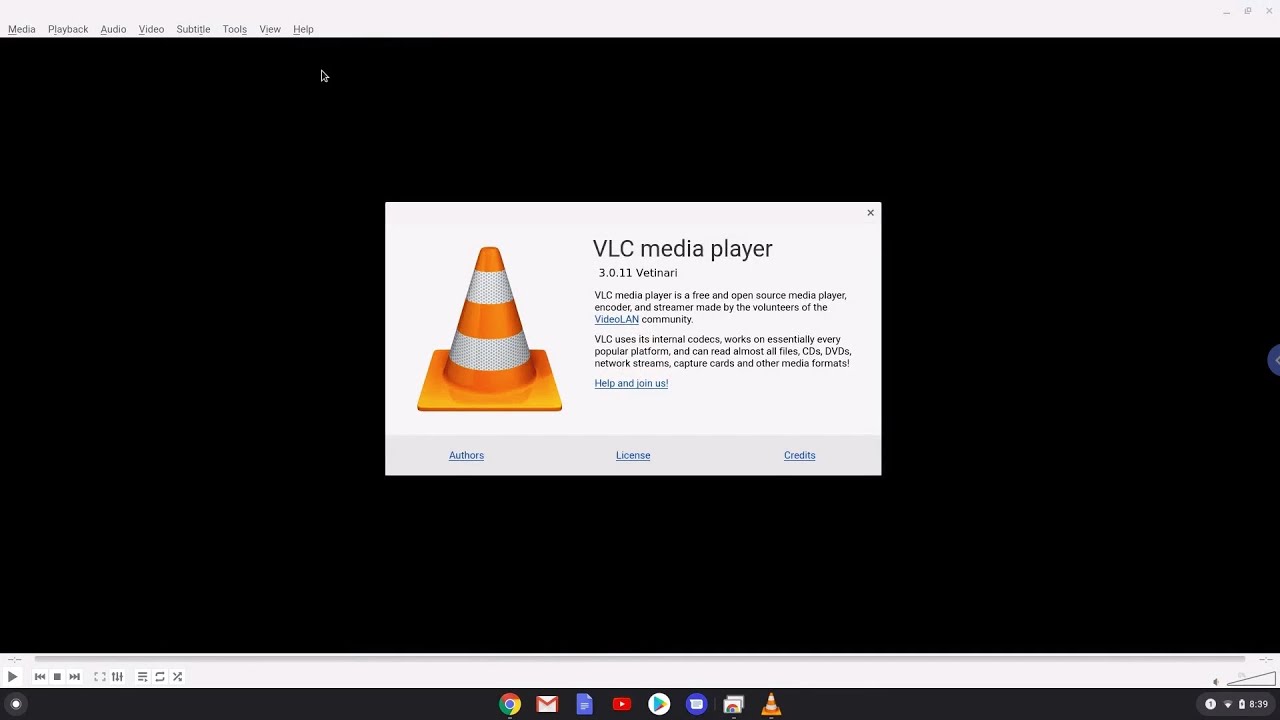Image resolution: width=1280 pixels, height=720 pixels.
Task: Click the '3.0.11 Vetinari' version text
Action: coord(638,273)
